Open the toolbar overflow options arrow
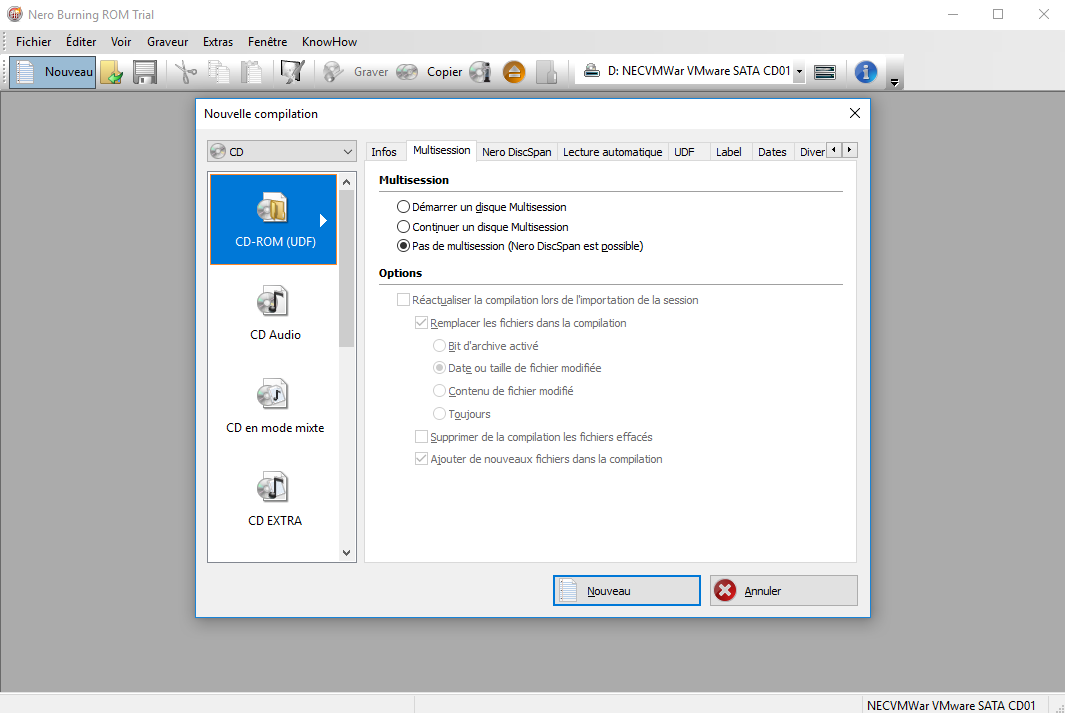Screen dimensions: 1065x713 coord(895,81)
